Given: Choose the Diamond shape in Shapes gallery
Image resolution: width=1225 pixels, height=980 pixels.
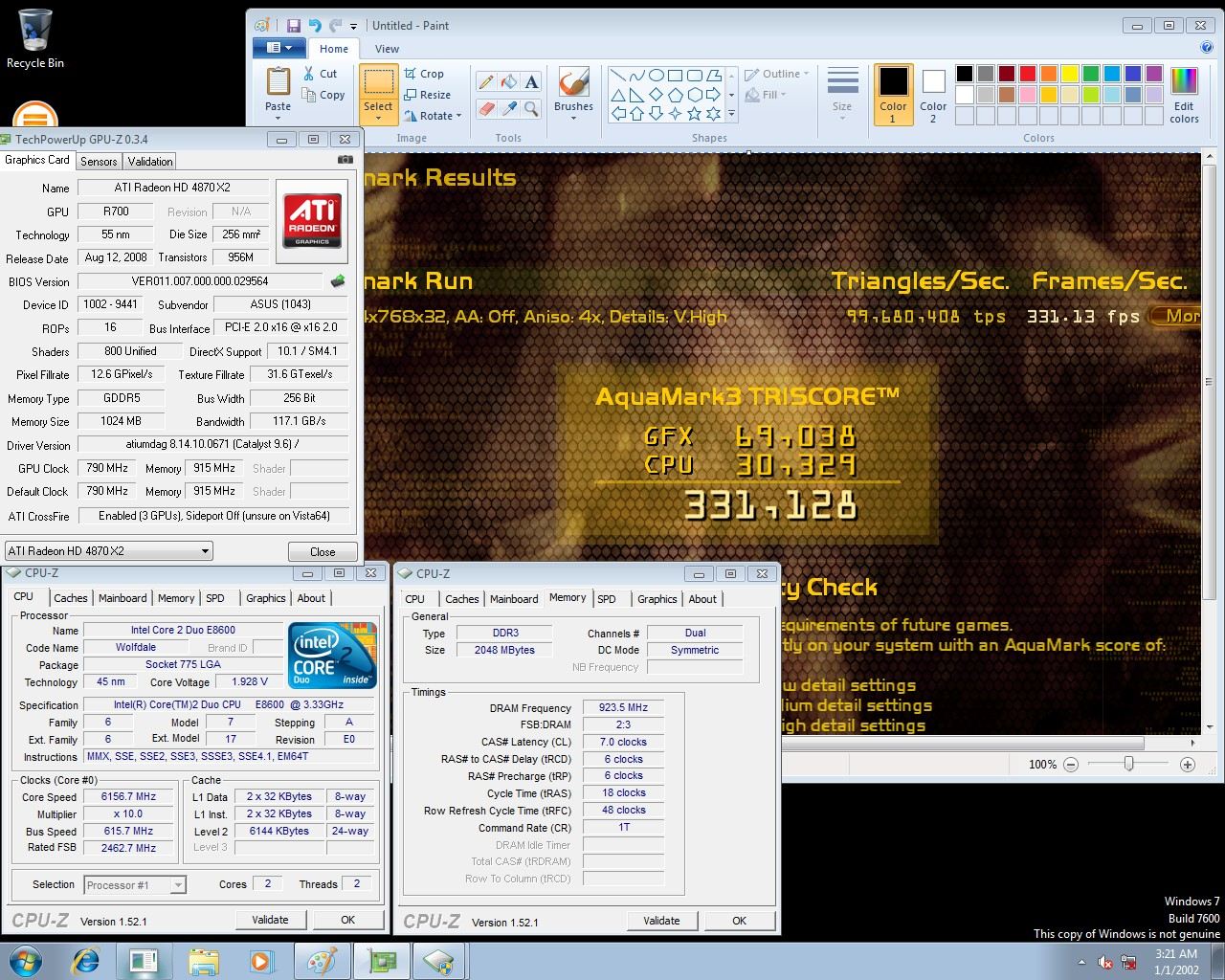Looking at the screenshot, I should point(657,94).
